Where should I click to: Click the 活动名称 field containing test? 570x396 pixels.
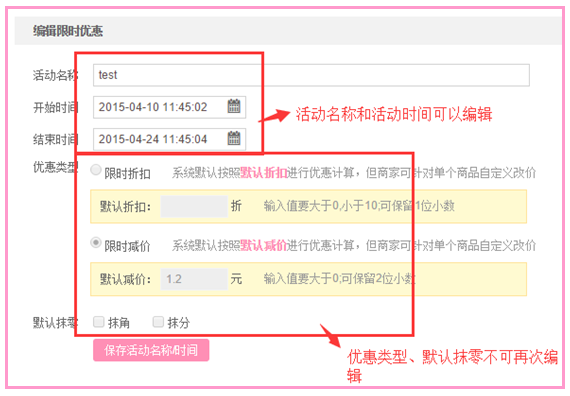pyautogui.click(x=311, y=75)
